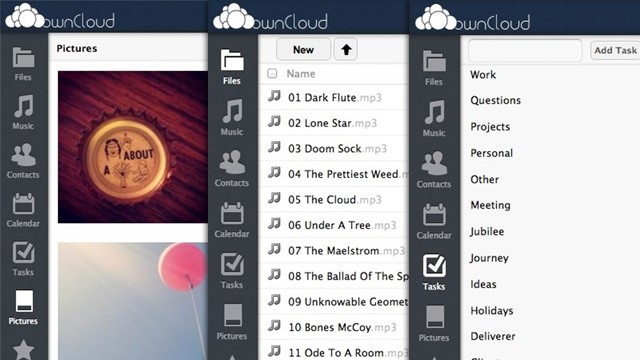Select Tasks in the Tasks window sidebar
640x360 pixels.
(434, 273)
